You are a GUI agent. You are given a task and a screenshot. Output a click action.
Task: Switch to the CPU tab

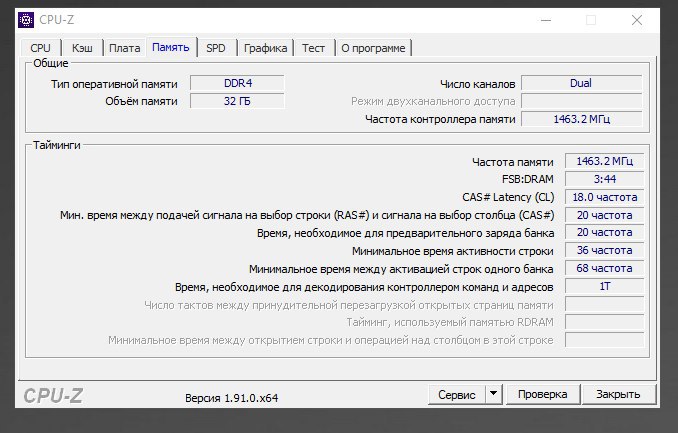pyautogui.click(x=40, y=48)
